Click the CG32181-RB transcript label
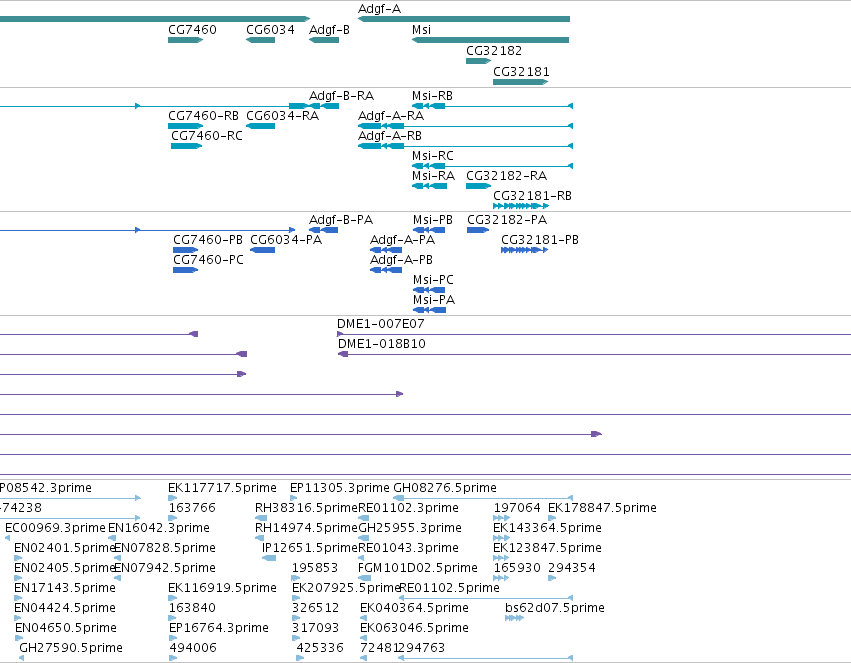 point(532,196)
